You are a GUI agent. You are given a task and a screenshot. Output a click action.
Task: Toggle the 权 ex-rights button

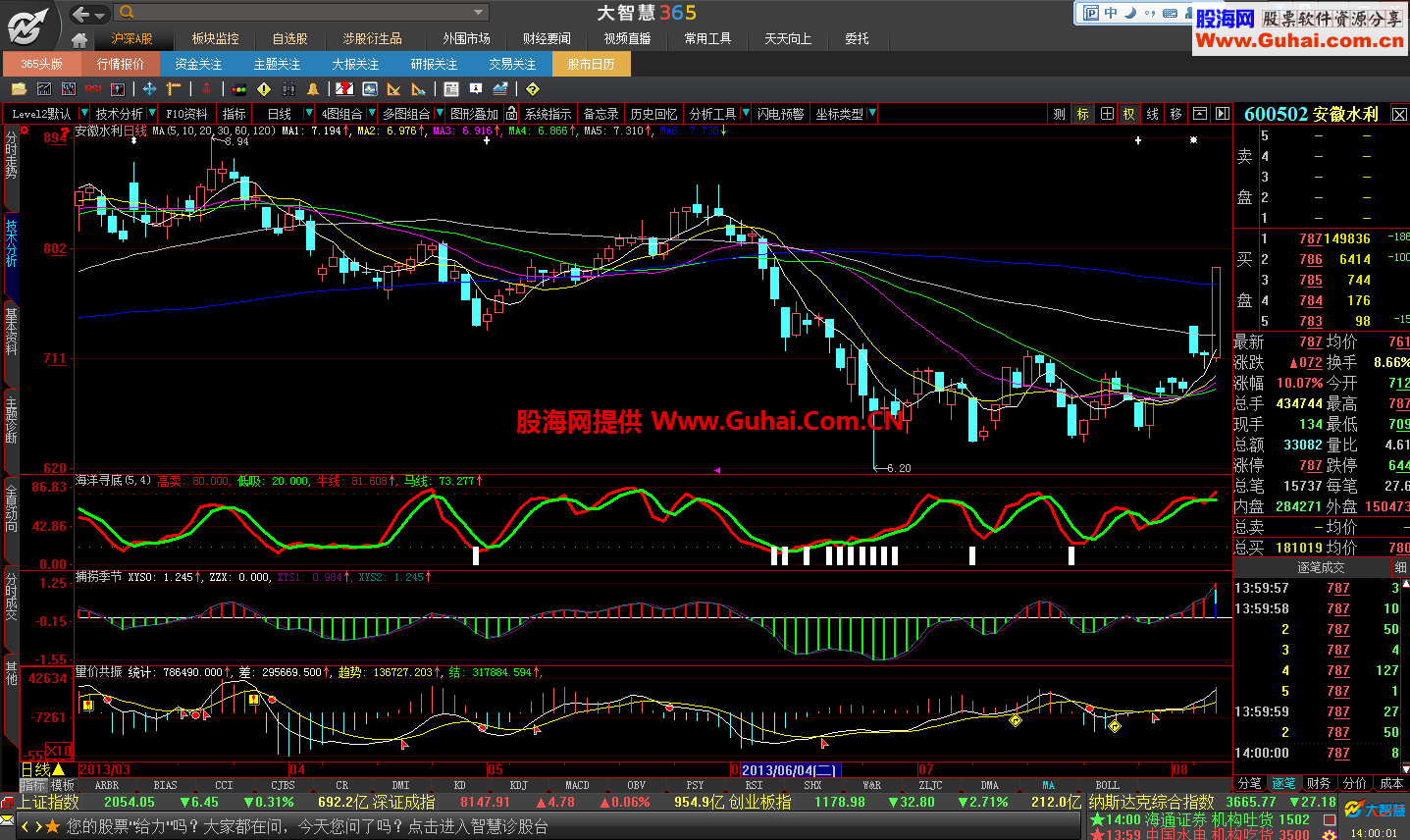click(1128, 114)
